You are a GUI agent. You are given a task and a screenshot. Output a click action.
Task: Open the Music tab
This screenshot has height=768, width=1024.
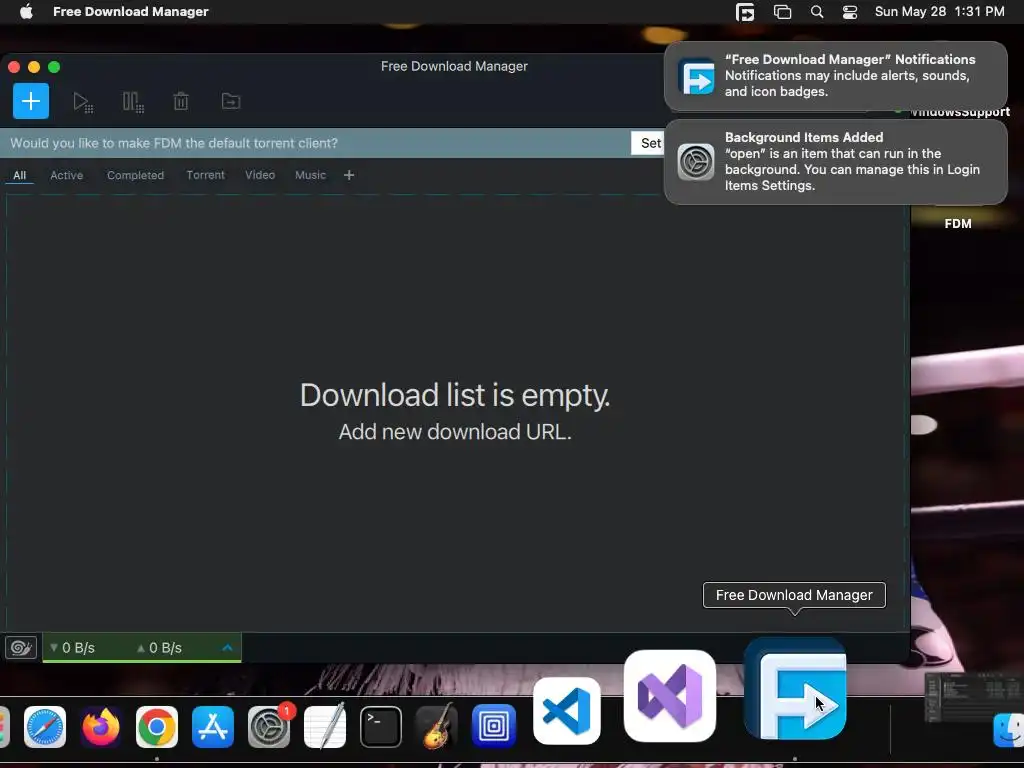(x=310, y=175)
